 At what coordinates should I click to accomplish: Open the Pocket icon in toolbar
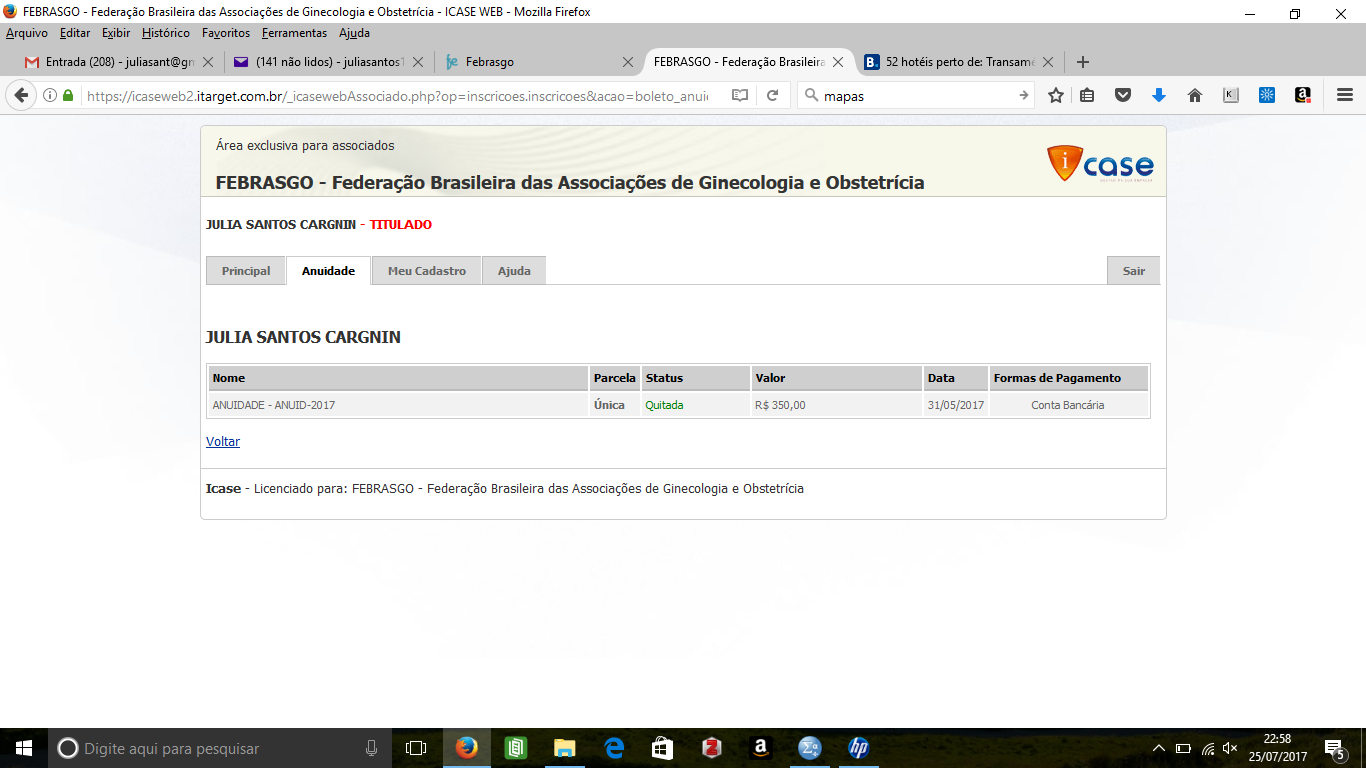tap(1123, 96)
